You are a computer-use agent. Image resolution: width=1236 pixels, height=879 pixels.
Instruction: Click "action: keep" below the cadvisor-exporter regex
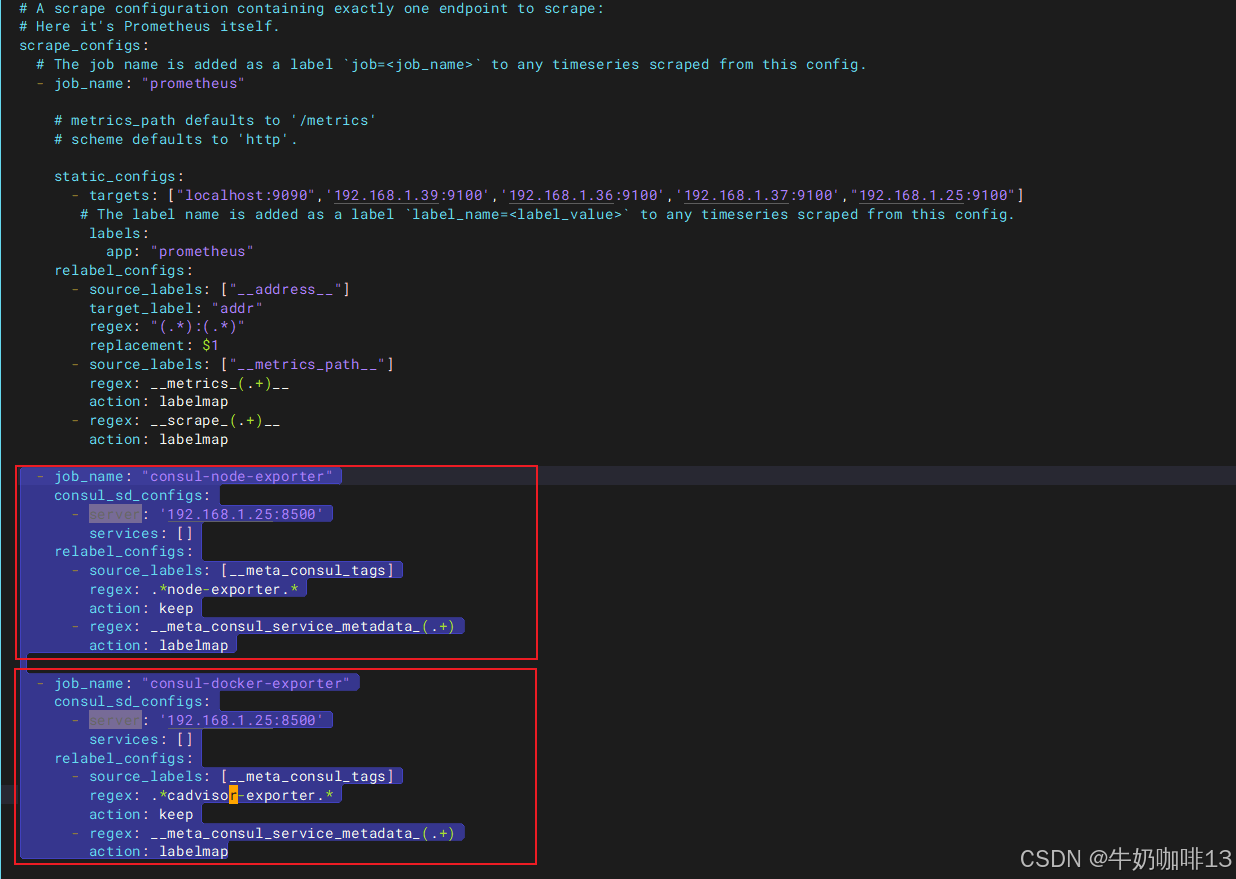[141, 814]
